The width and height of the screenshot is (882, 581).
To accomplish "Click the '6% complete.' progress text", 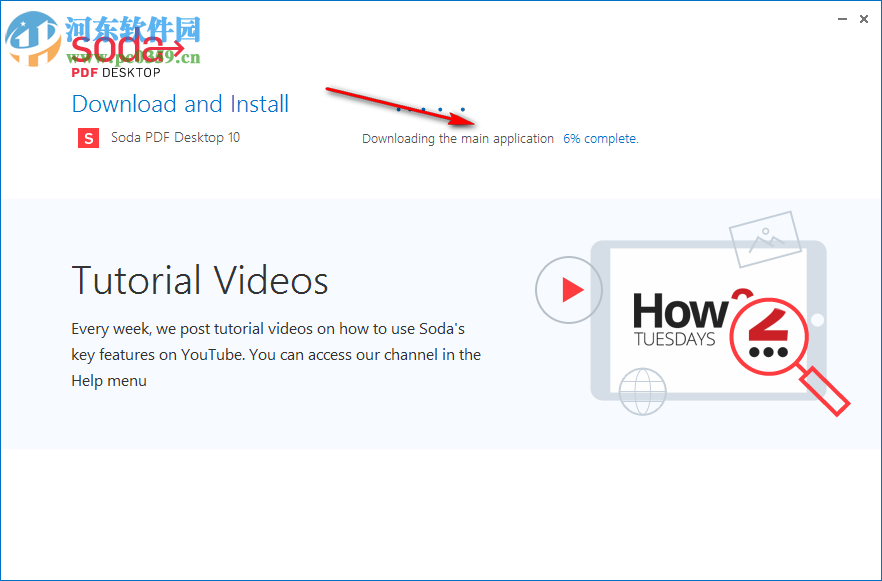I will click(x=601, y=138).
